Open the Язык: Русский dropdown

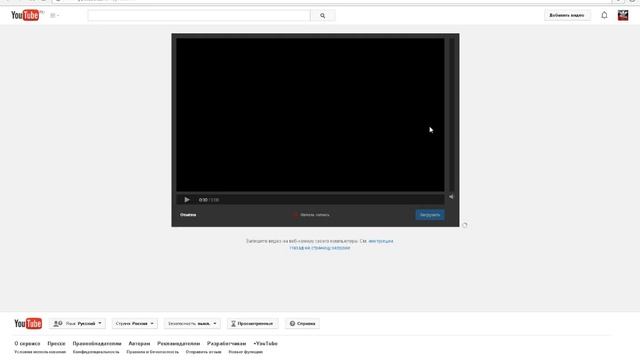(x=78, y=323)
